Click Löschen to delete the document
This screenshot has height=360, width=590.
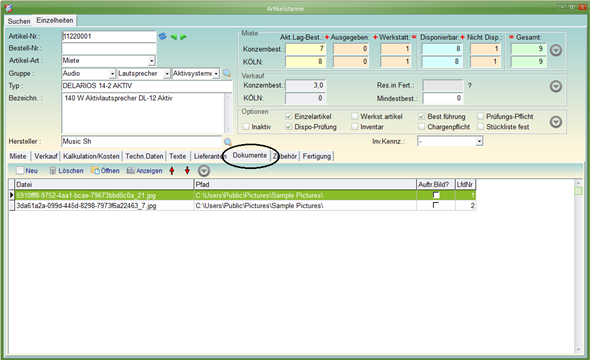[x=66, y=171]
